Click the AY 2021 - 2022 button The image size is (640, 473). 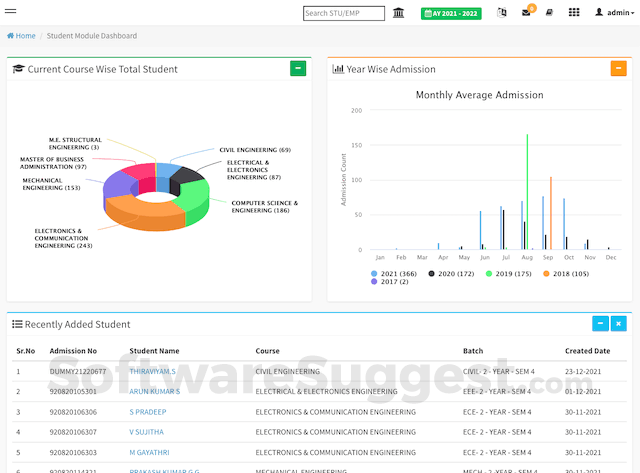[451, 13]
